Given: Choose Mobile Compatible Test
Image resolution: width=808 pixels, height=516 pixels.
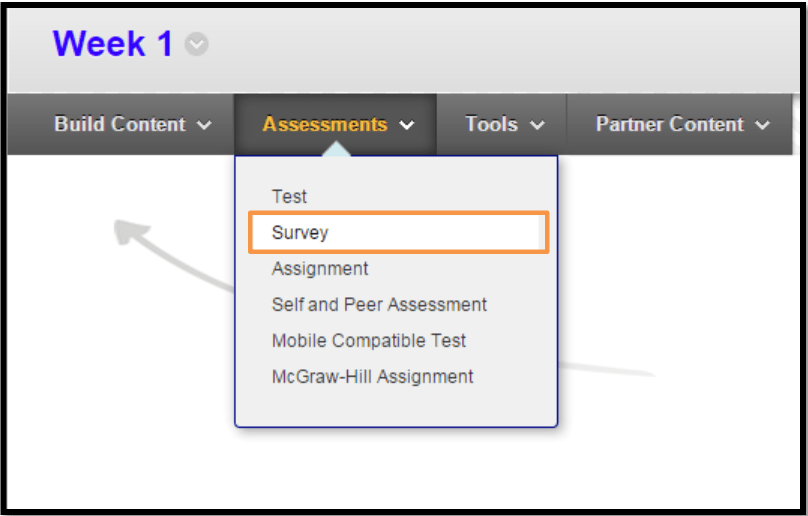Looking at the screenshot, I should click(369, 341).
